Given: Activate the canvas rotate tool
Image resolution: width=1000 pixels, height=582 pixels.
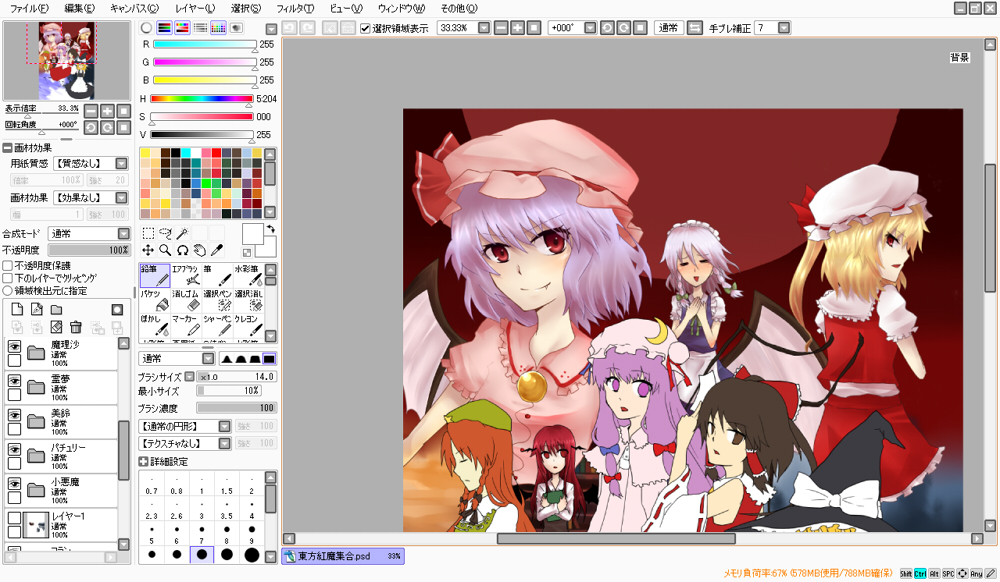Looking at the screenshot, I should 182,250.
